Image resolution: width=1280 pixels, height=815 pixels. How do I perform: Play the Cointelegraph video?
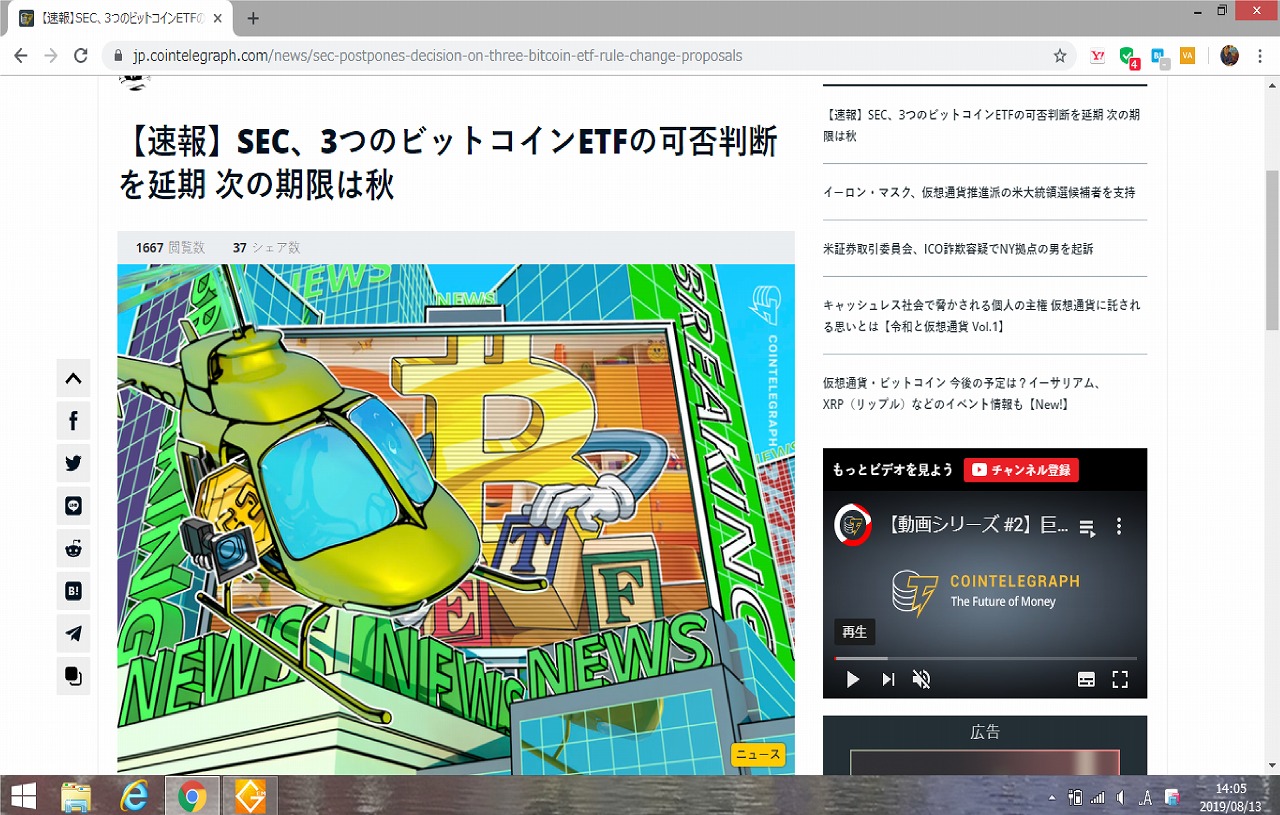tap(853, 680)
